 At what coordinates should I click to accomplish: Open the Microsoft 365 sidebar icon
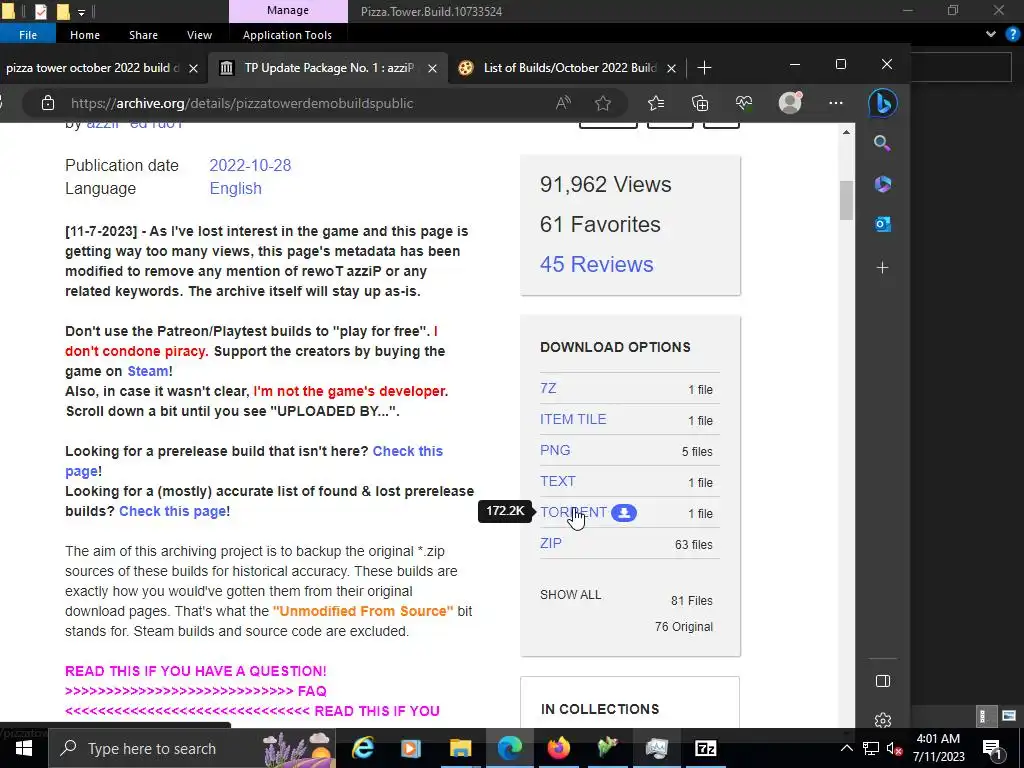(x=882, y=184)
